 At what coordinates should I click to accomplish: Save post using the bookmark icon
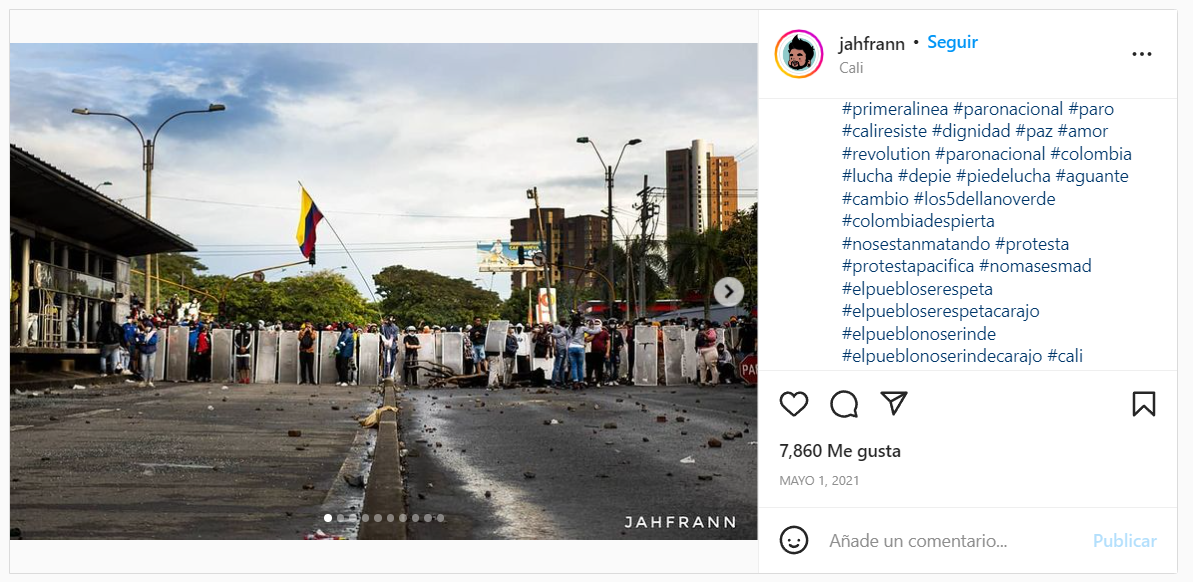click(1144, 404)
